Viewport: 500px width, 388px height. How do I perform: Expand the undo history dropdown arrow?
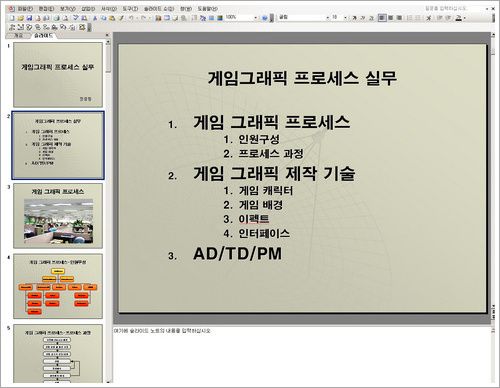(137, 18)
